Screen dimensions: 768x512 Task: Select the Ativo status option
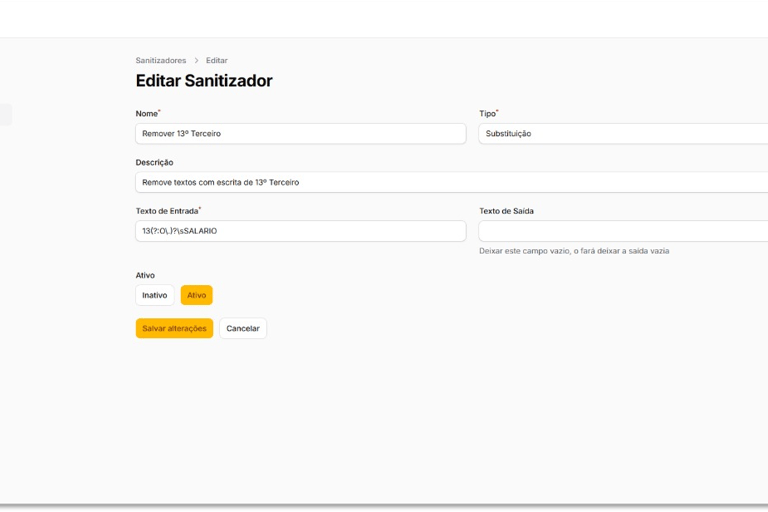pos(196,295)
